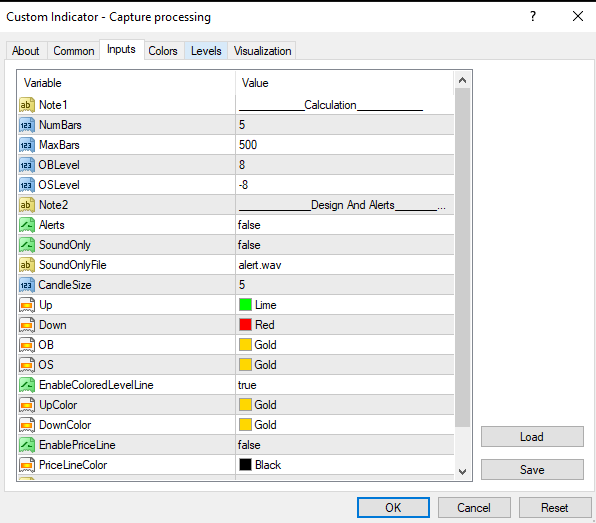The image size is (596, 523).
Task: Click the string icon next to Note1
Action: (27, 105)
